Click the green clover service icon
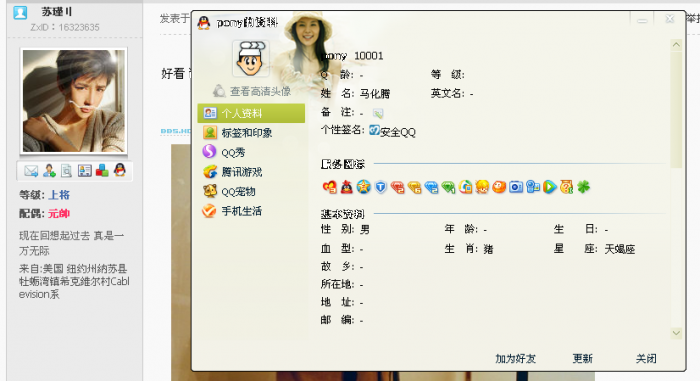The height and width of the screenshot is (381, 700). coord(583,187)
